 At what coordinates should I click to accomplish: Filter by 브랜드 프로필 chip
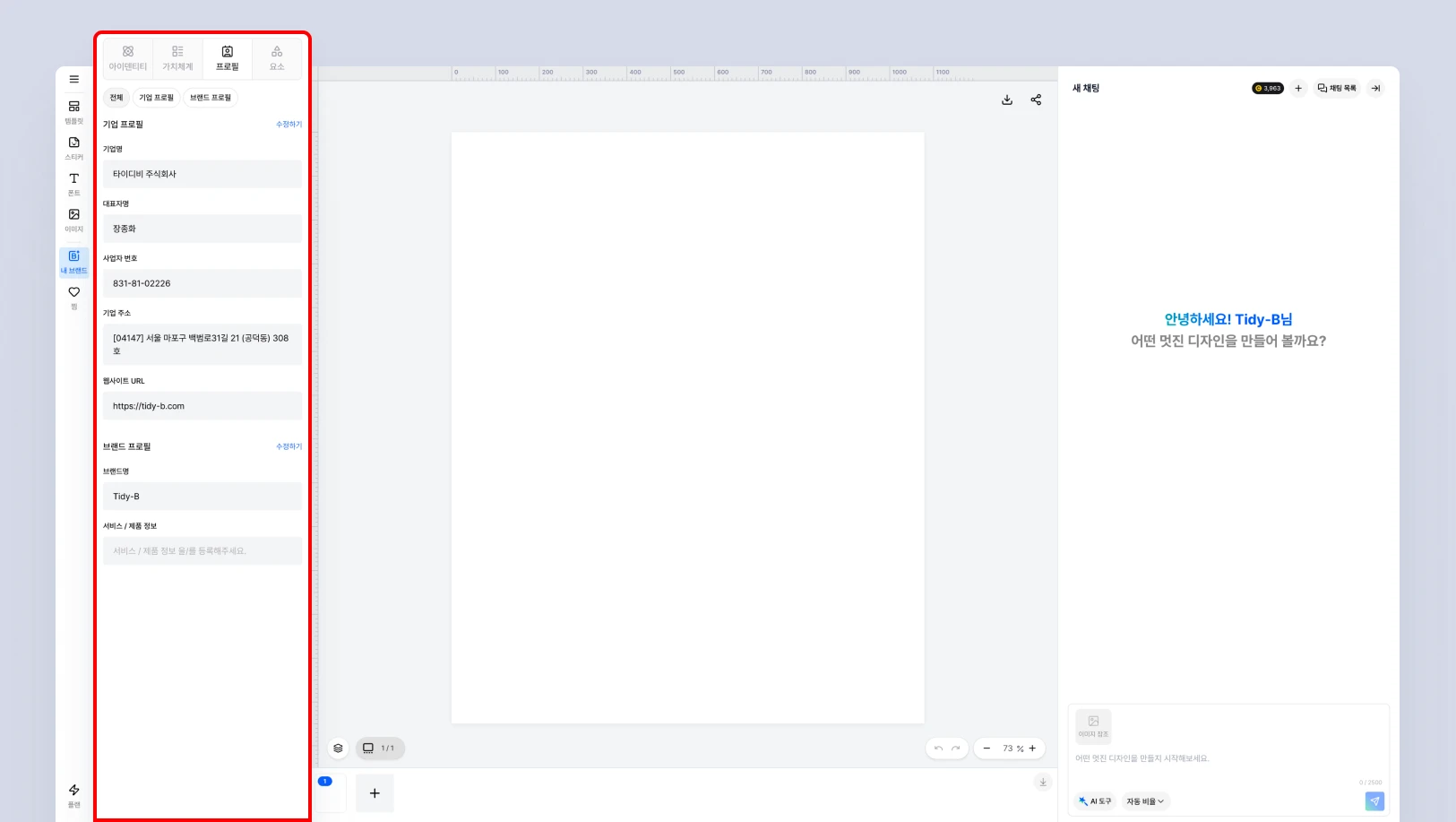[211, 98]
